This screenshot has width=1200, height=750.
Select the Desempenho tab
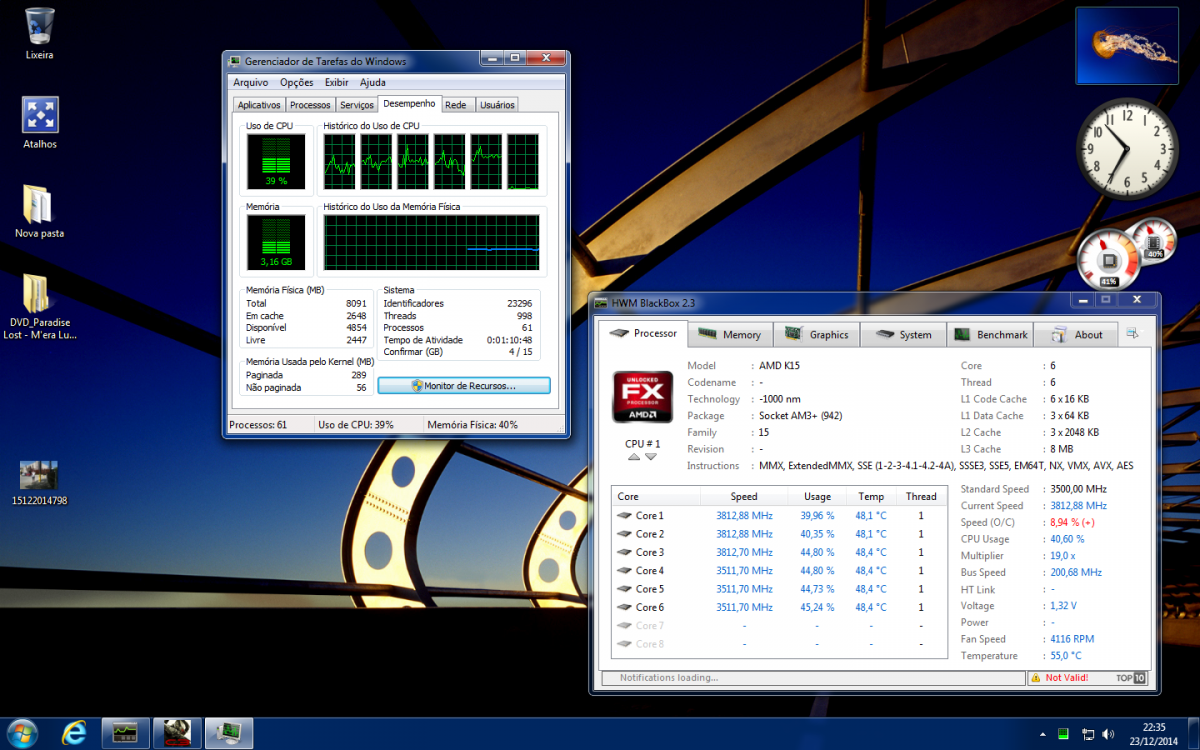410,104
